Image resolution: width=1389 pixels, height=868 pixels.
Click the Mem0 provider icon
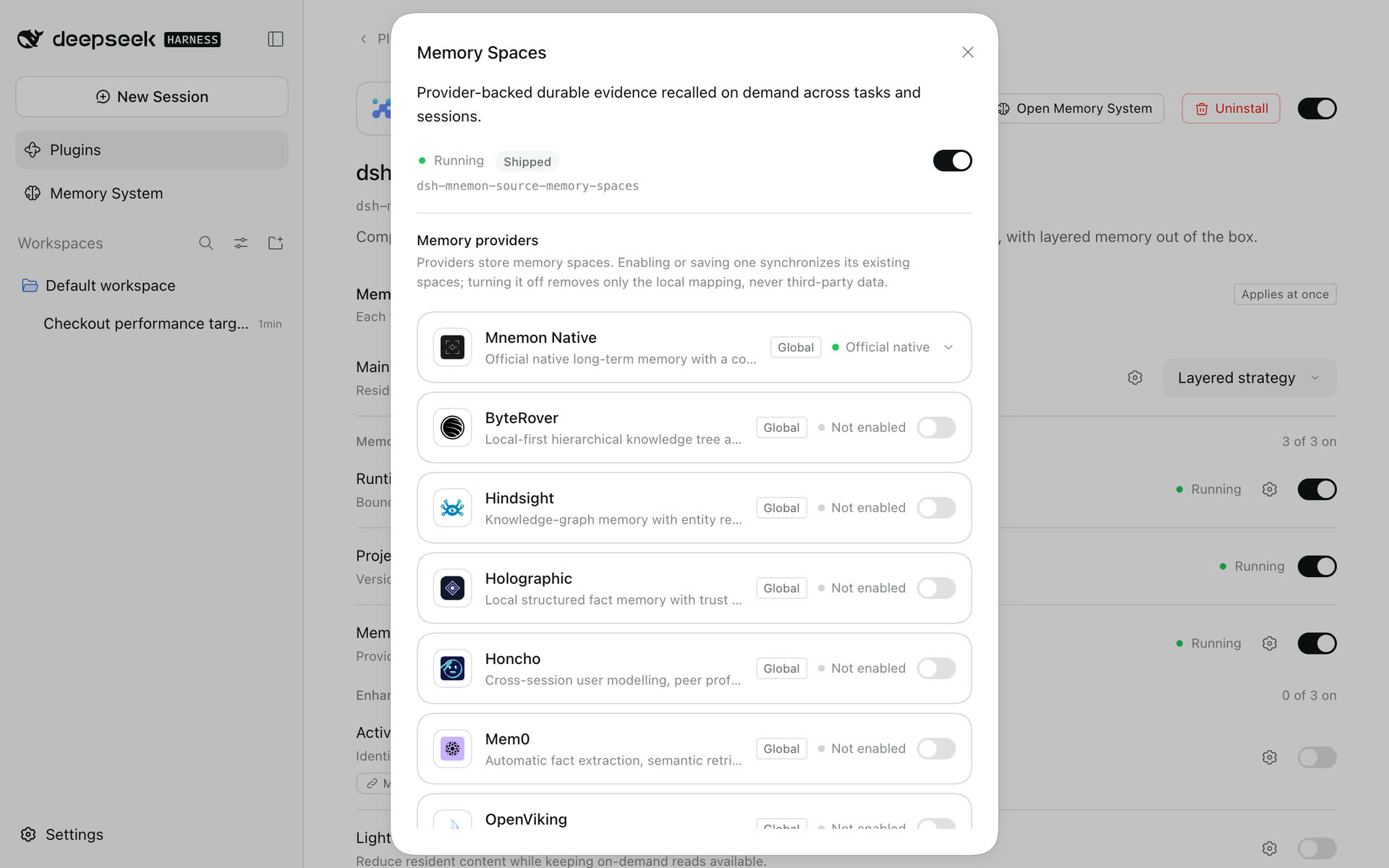(453, 749)
